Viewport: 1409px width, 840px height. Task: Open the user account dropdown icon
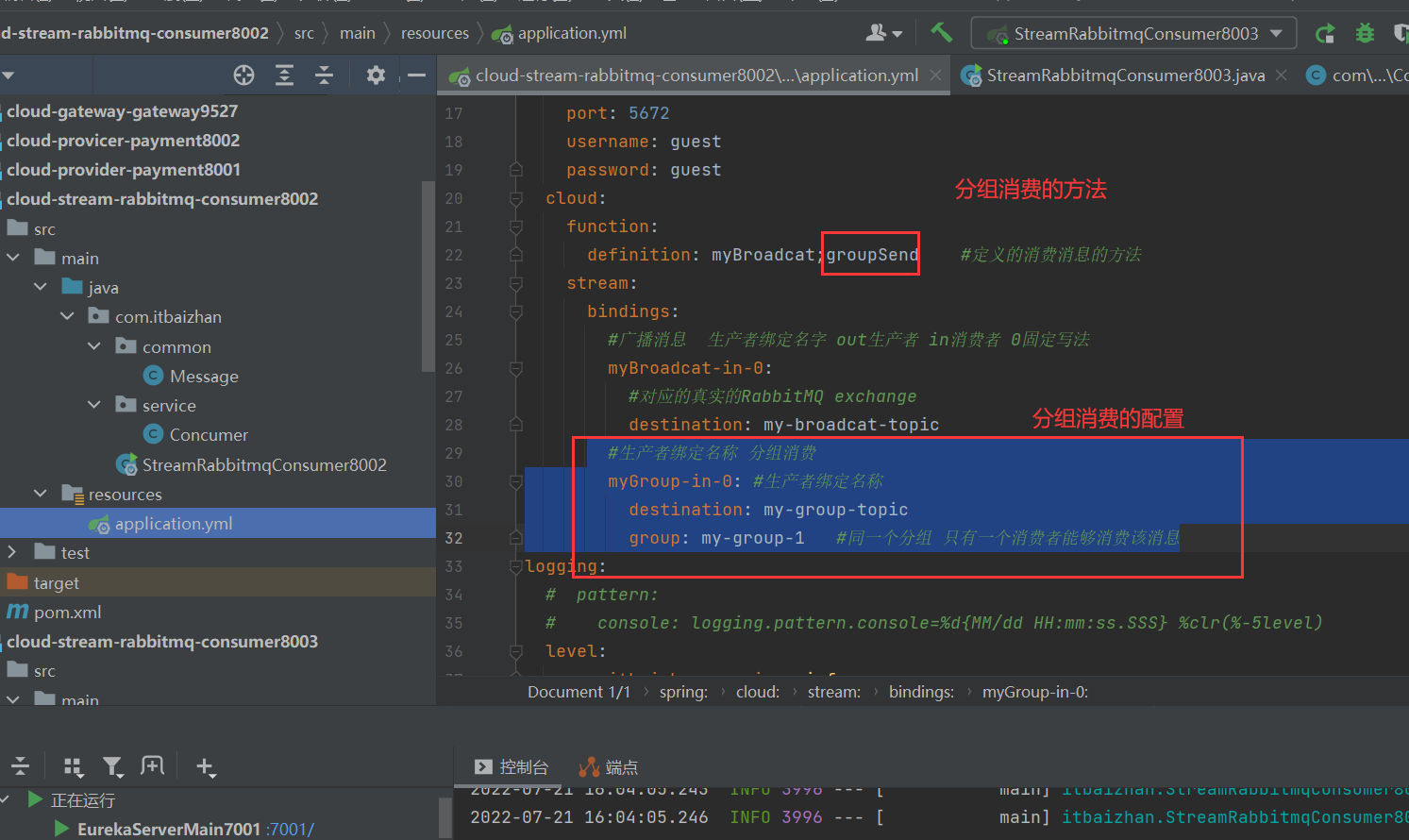(883, 33)
